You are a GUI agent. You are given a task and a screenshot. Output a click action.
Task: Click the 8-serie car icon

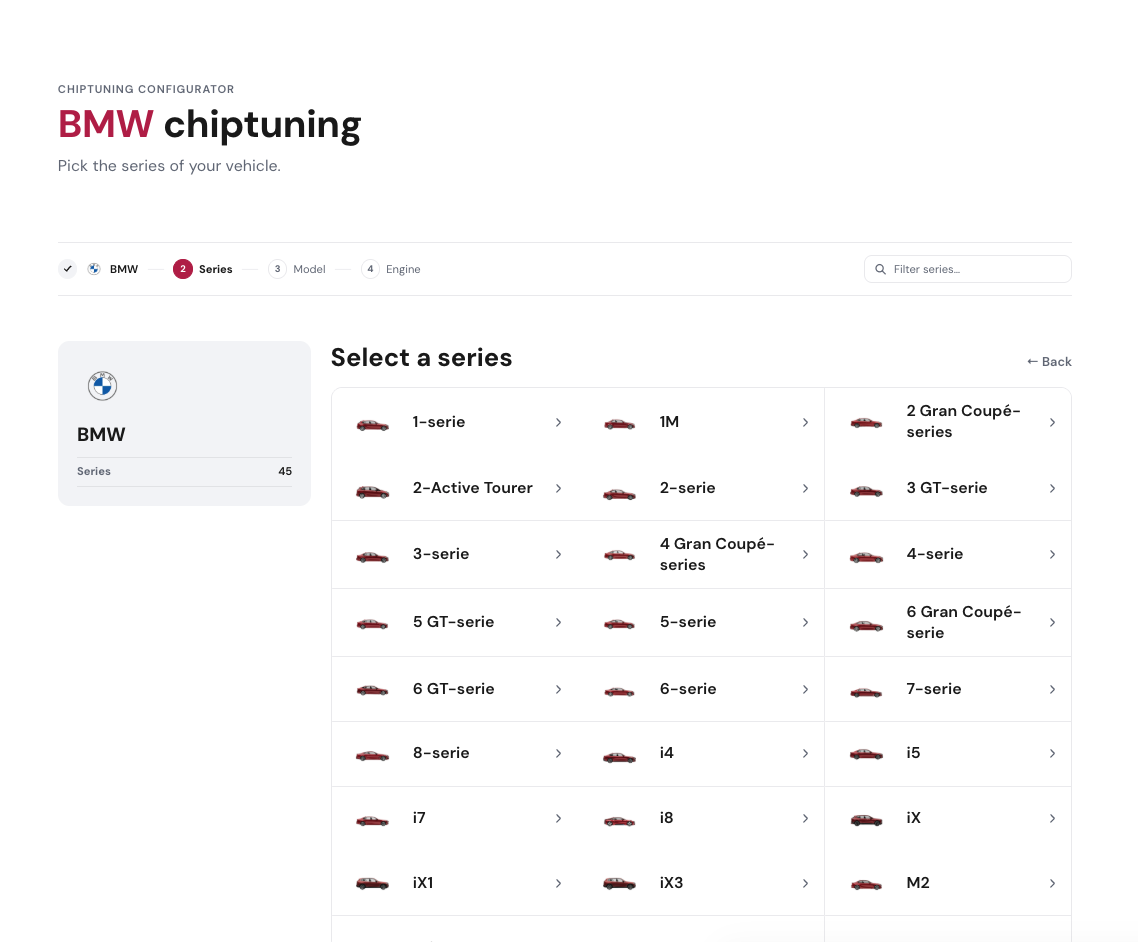pyautogui.click(x=372, y=755)
